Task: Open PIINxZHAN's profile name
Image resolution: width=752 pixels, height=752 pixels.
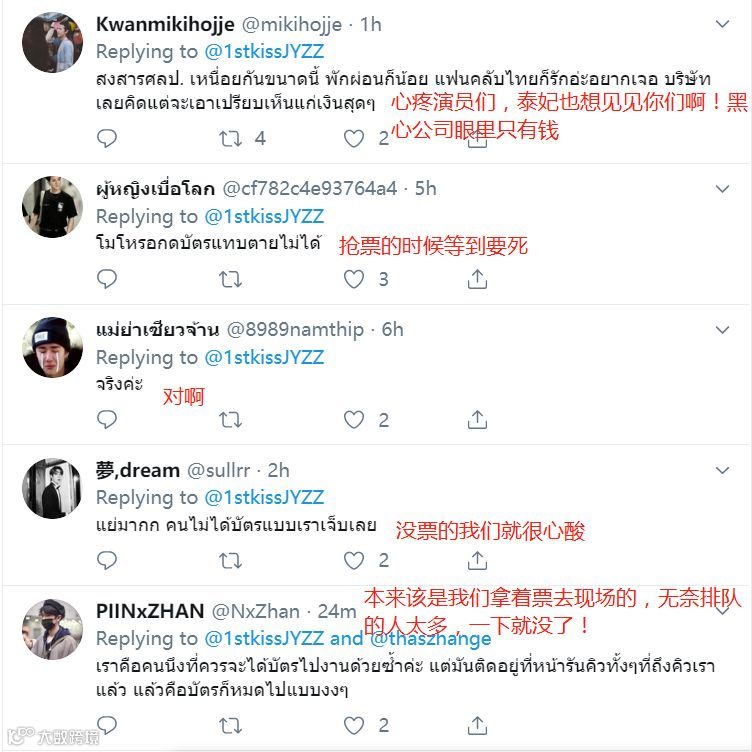Action: point(150,611)
